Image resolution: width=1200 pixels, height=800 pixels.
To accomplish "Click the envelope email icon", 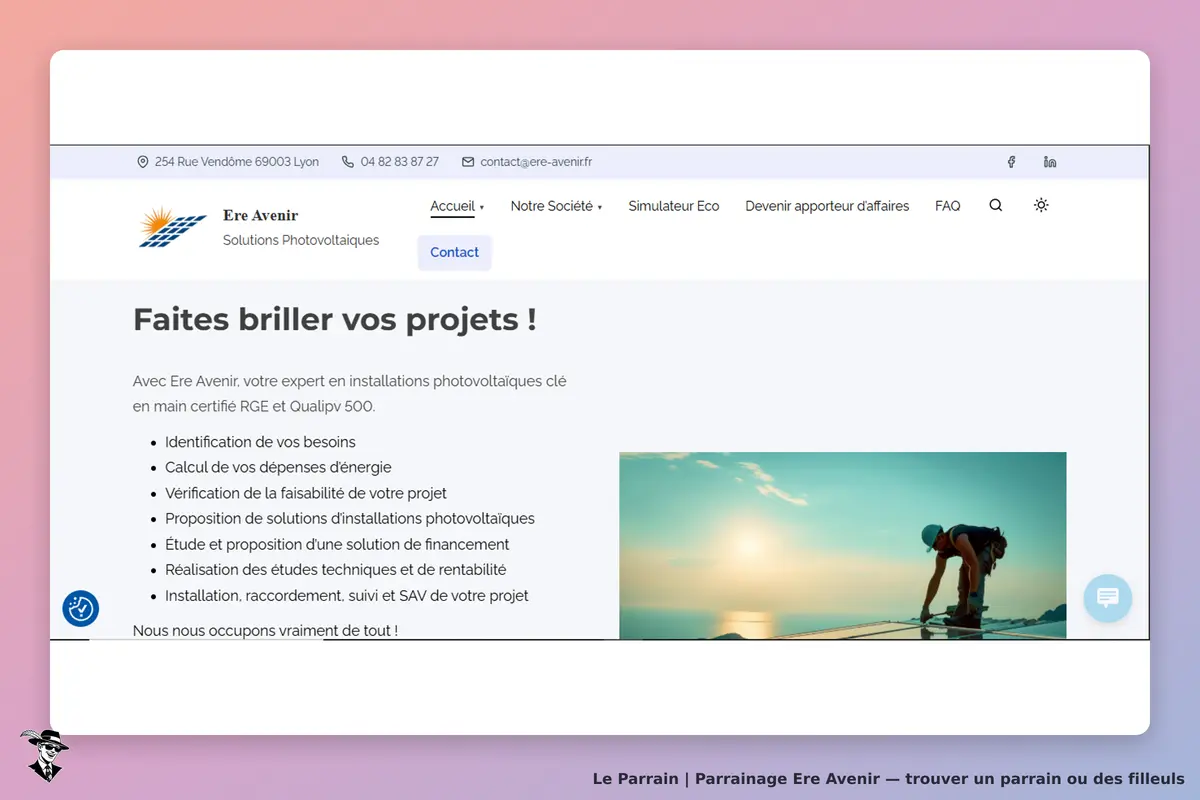I will point(468,162).
